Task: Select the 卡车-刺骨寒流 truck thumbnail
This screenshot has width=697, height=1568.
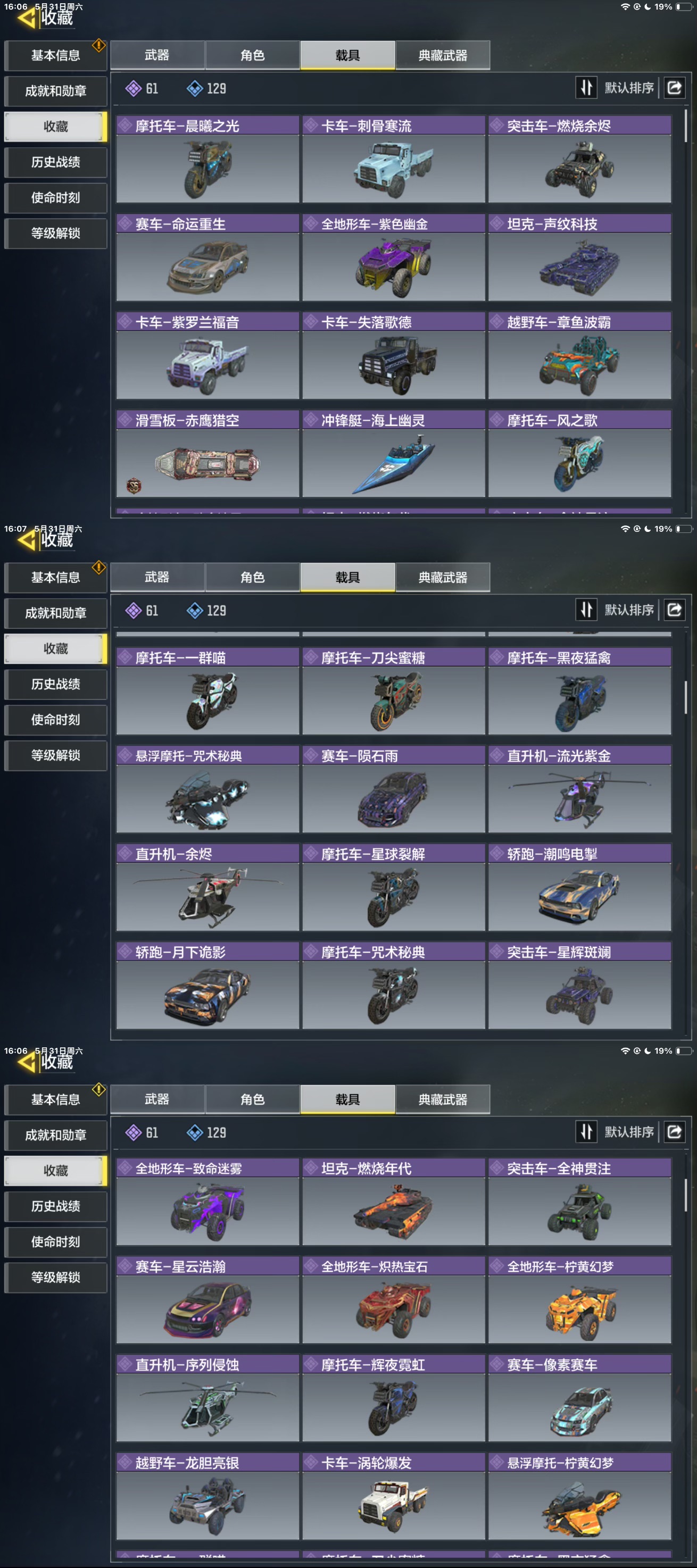Action: 393,169
